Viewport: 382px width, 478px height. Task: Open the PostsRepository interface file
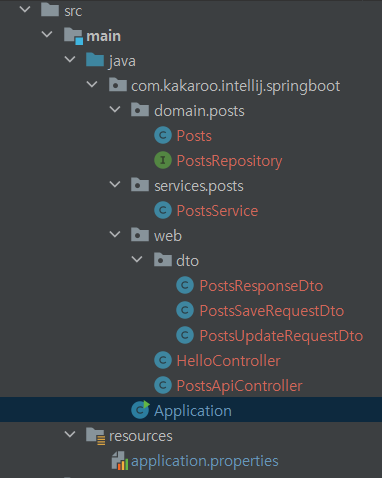point(229,161)
